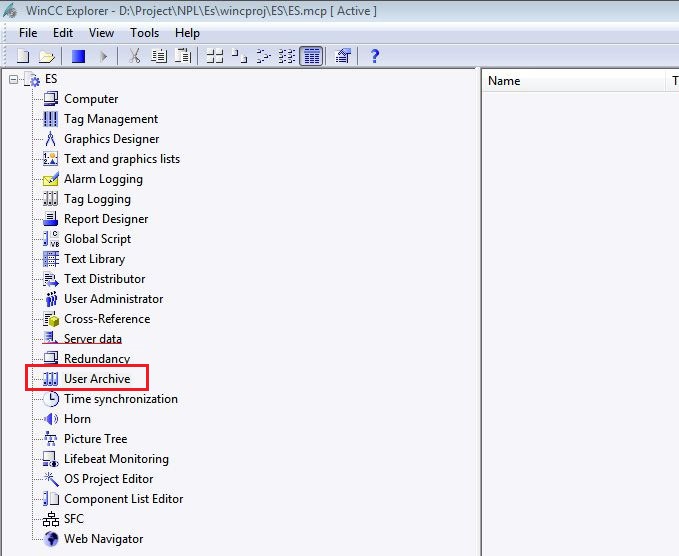Select the Tag Logging label

(97, 199)
